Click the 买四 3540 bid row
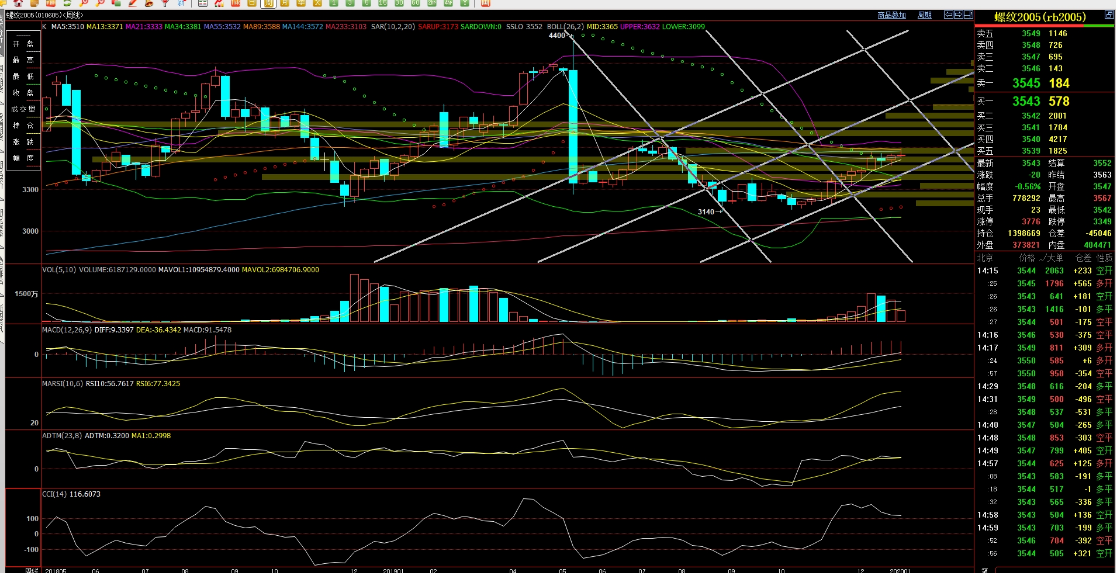1116x573 pixels. [1045, 140]
